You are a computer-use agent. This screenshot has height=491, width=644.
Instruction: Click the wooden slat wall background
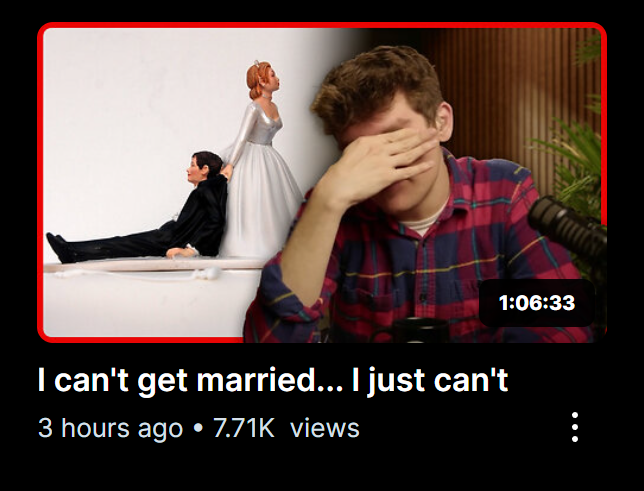[501, 90]
